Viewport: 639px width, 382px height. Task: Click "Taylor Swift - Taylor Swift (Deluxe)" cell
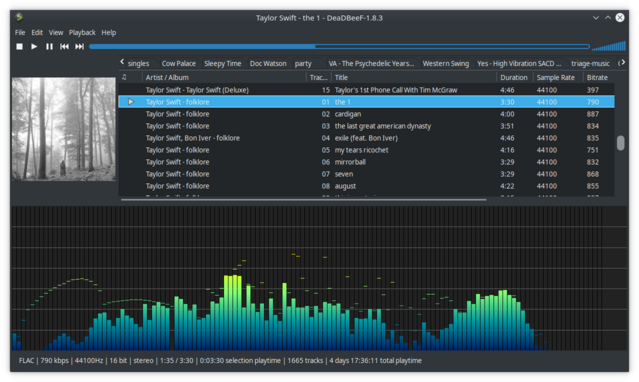(197, 90)
